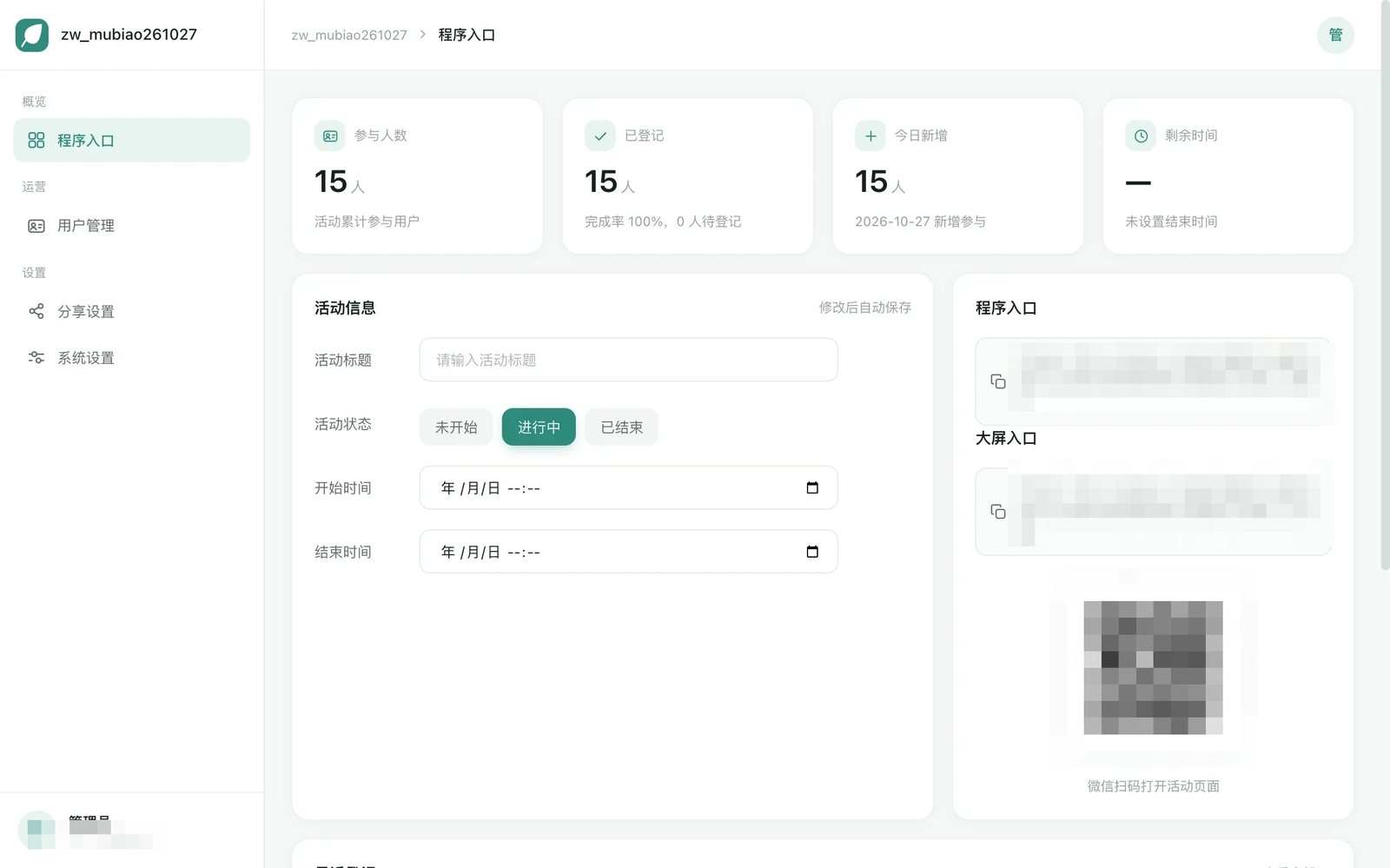The image size is (1390, 868).
Task: Click the 分享设置 share icon
Action: (x=36, y=311)
